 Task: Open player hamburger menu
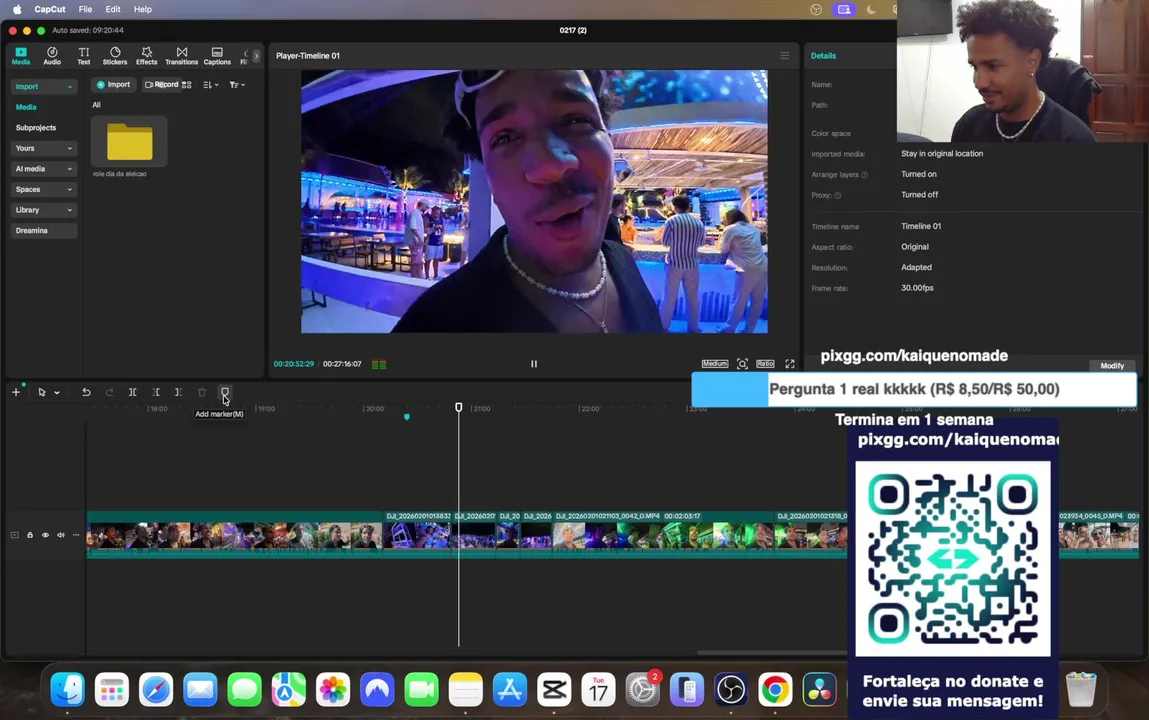pyautogui.click(x=784, y=56)
